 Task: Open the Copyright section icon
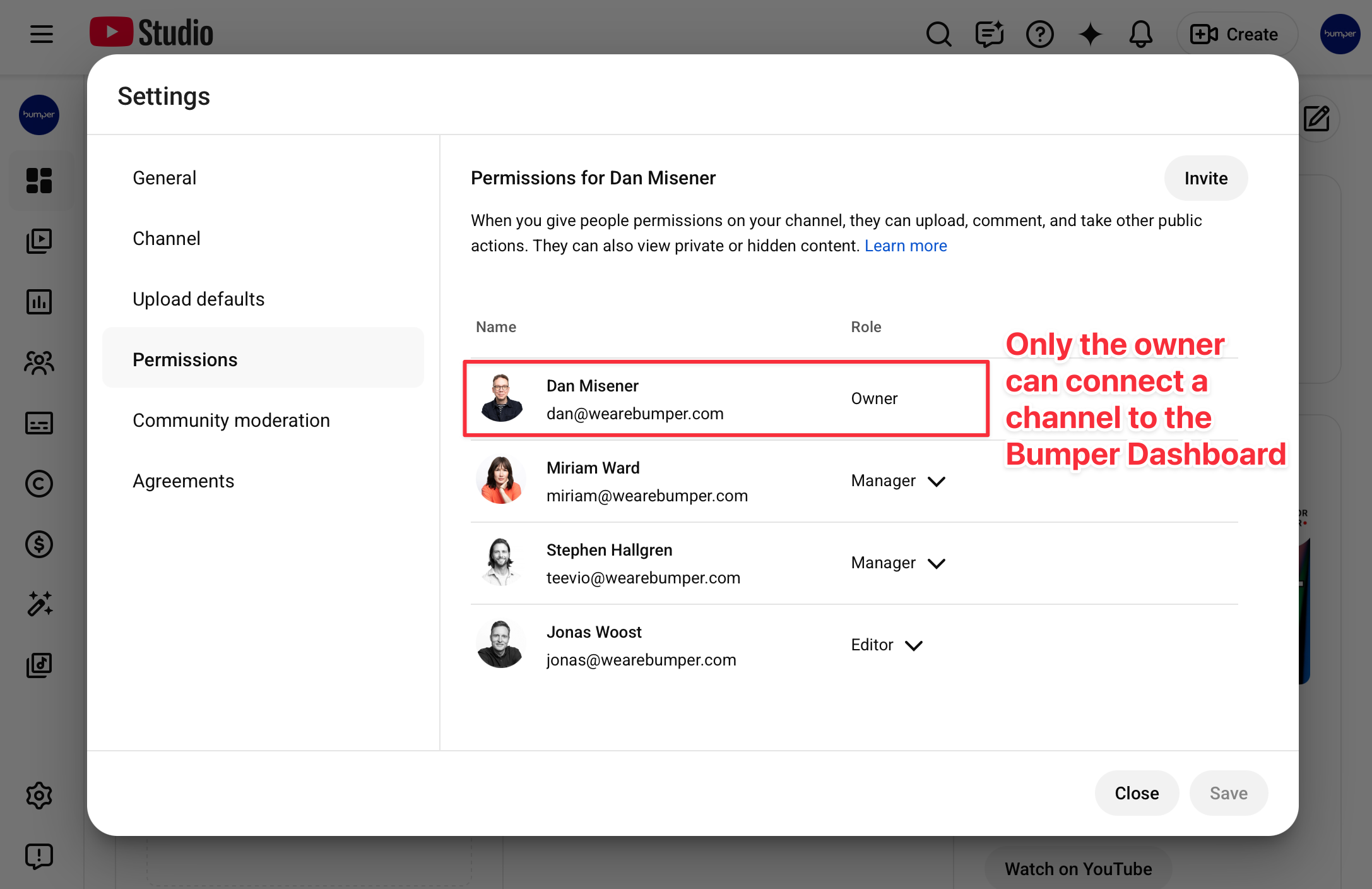tap(39, 484)
